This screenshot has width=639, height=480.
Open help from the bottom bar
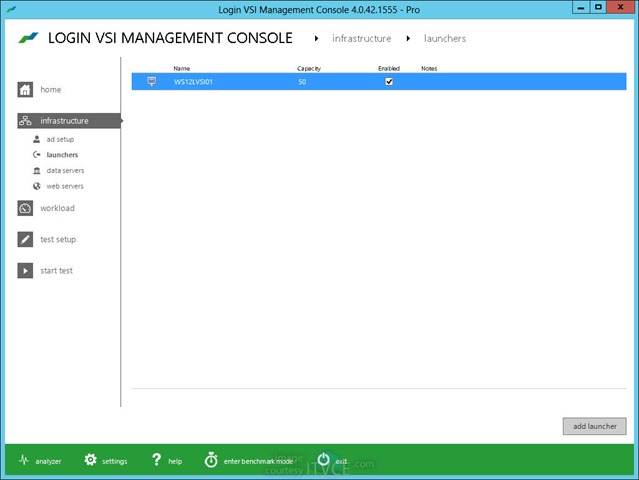[x=175, y=461]
